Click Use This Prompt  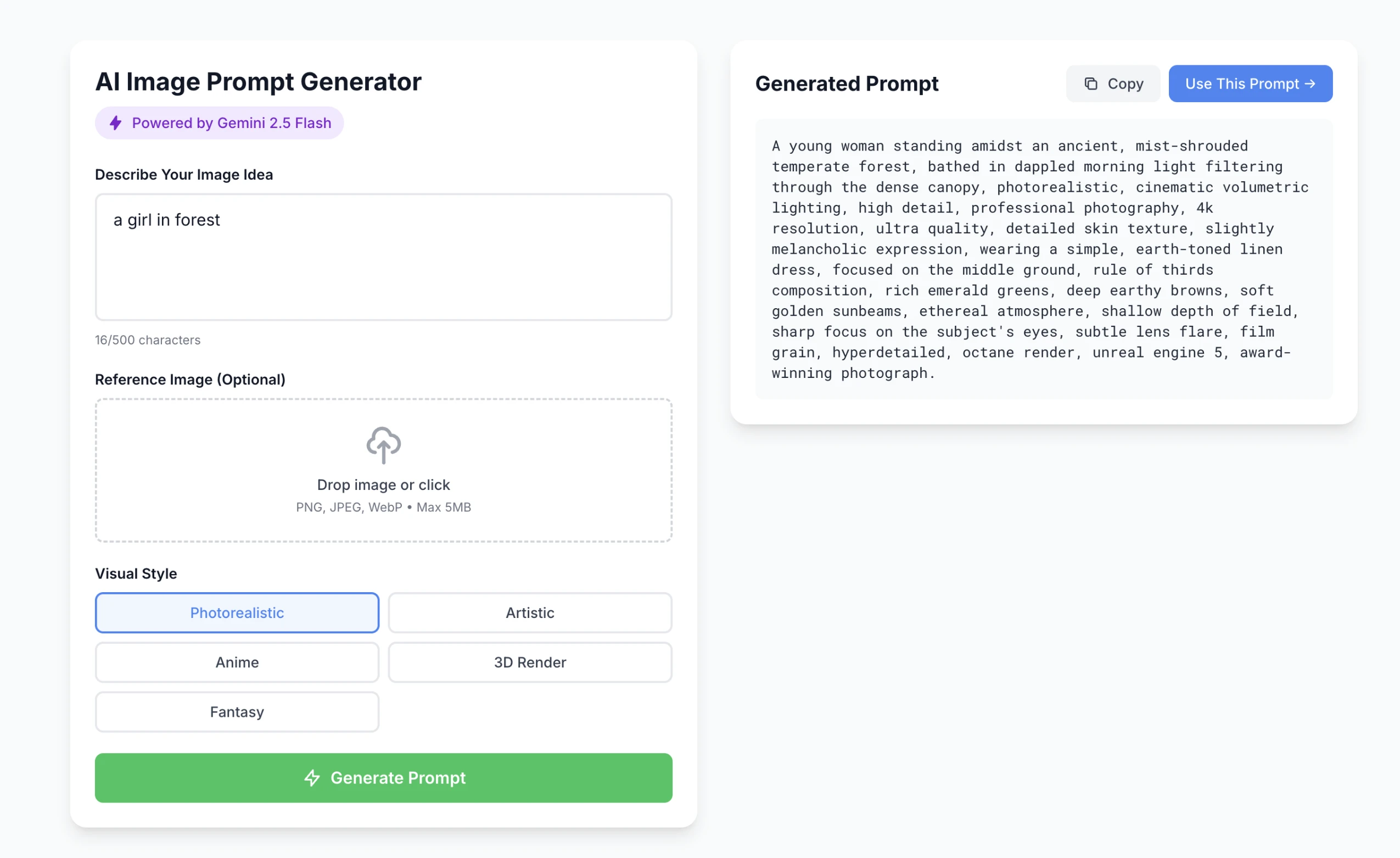coord(1250,83)
